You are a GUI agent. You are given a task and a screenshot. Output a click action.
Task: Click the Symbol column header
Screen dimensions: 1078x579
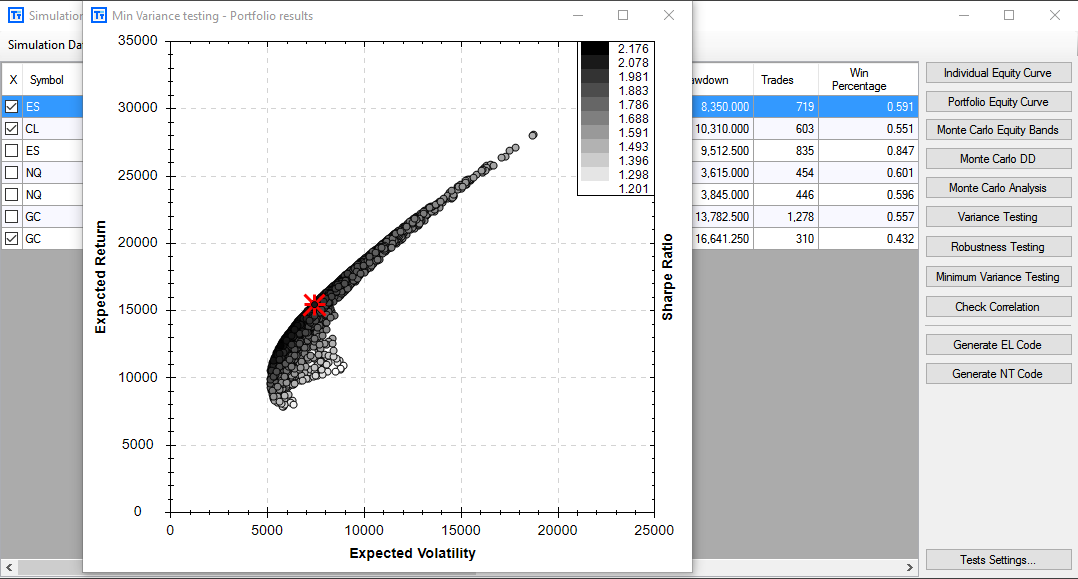(52, 80)
